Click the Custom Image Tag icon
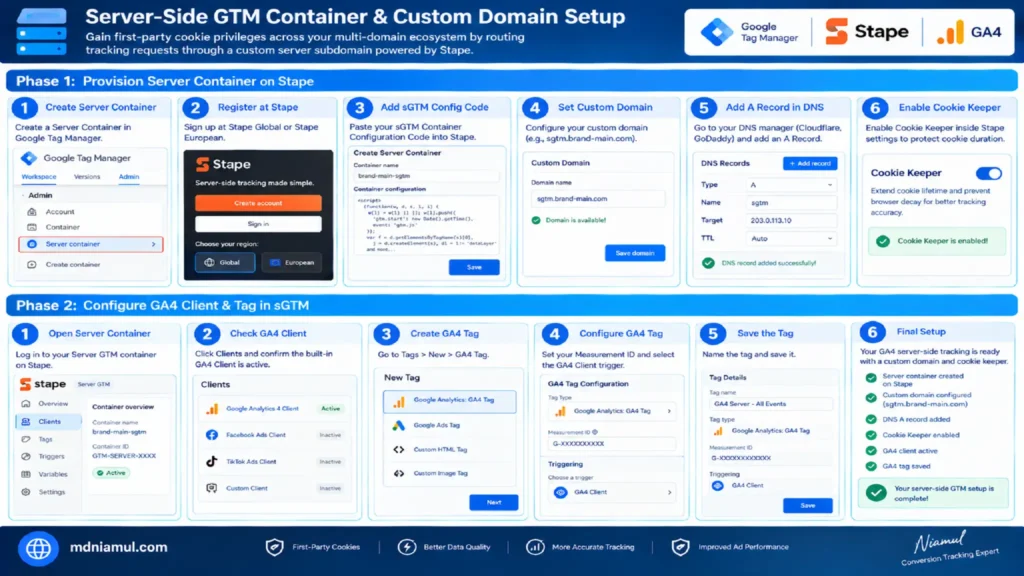 tap(398, 473)
